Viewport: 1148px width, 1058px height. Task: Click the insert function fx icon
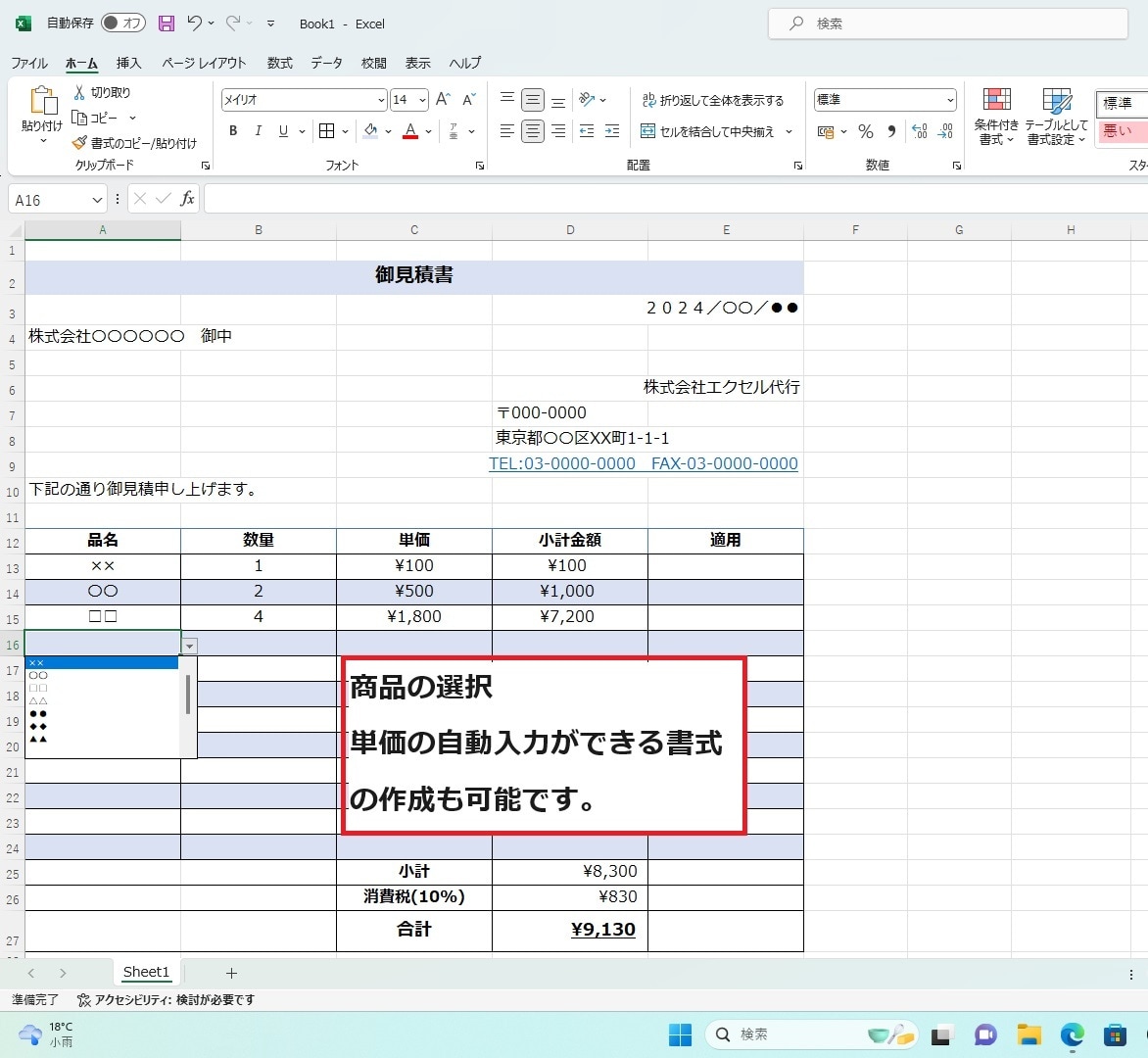pos(187,199)
